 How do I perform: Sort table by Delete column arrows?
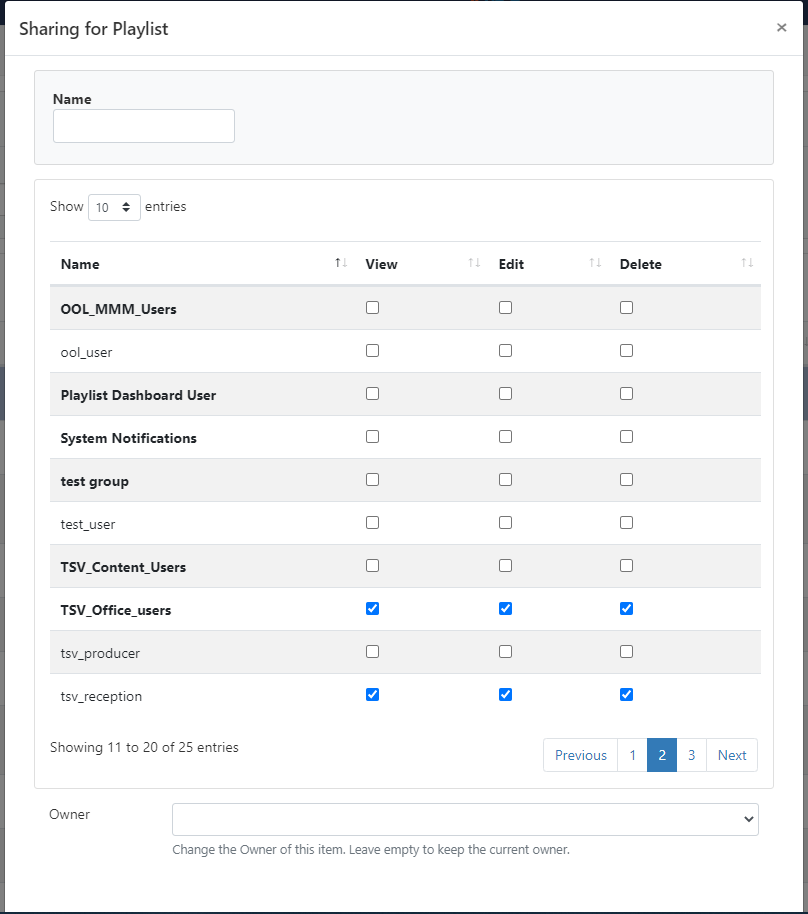[747, 263]
